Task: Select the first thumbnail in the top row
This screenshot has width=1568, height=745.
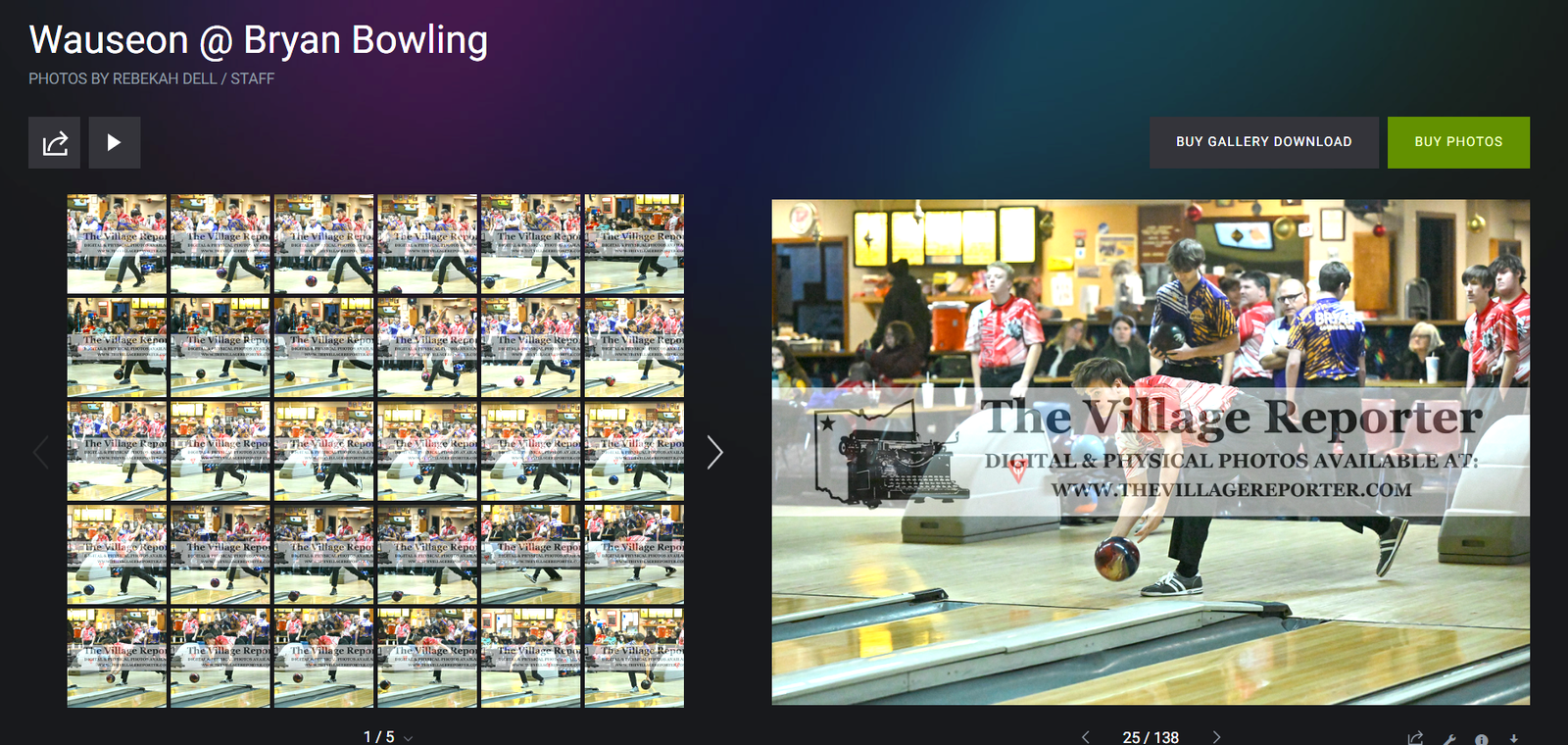Action: 117,244
